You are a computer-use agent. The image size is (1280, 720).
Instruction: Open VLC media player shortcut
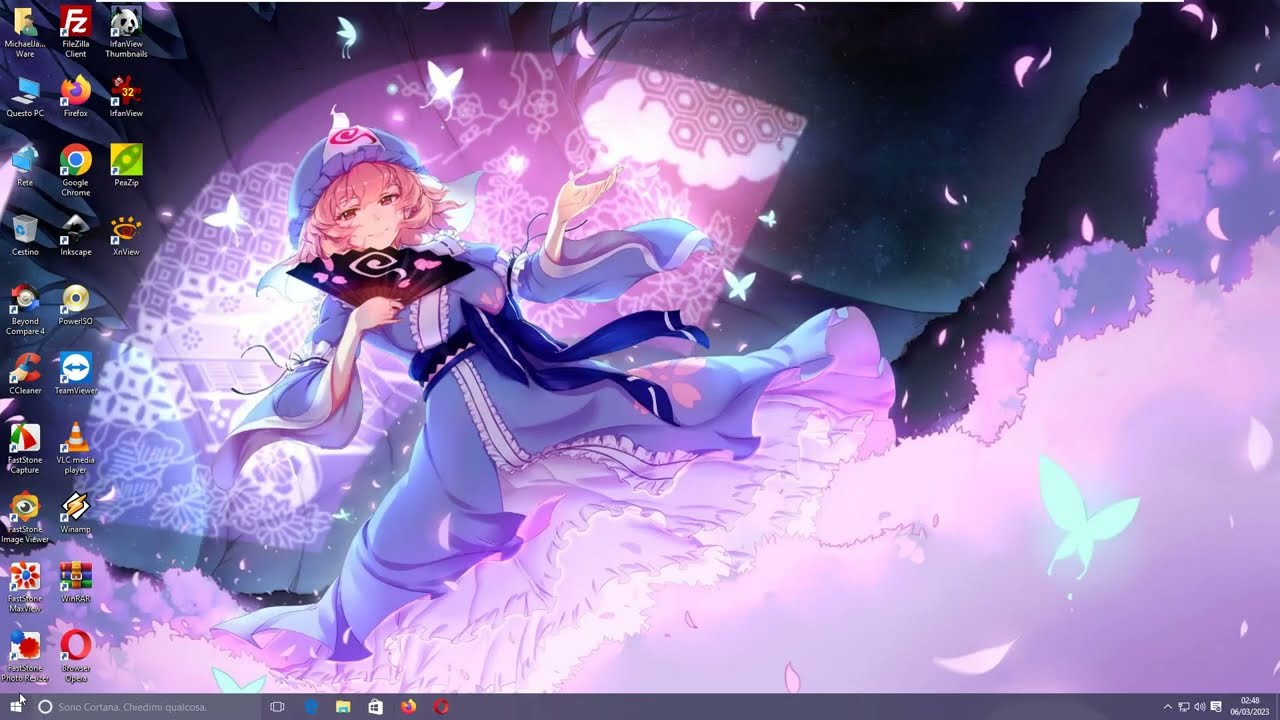(75, 448)
